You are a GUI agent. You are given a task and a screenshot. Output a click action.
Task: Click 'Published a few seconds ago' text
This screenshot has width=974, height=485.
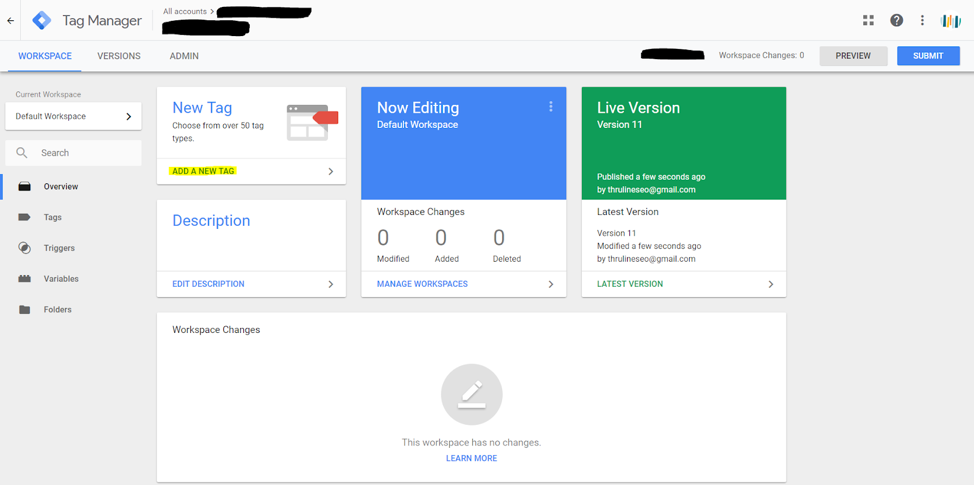[x=651, y=177]
